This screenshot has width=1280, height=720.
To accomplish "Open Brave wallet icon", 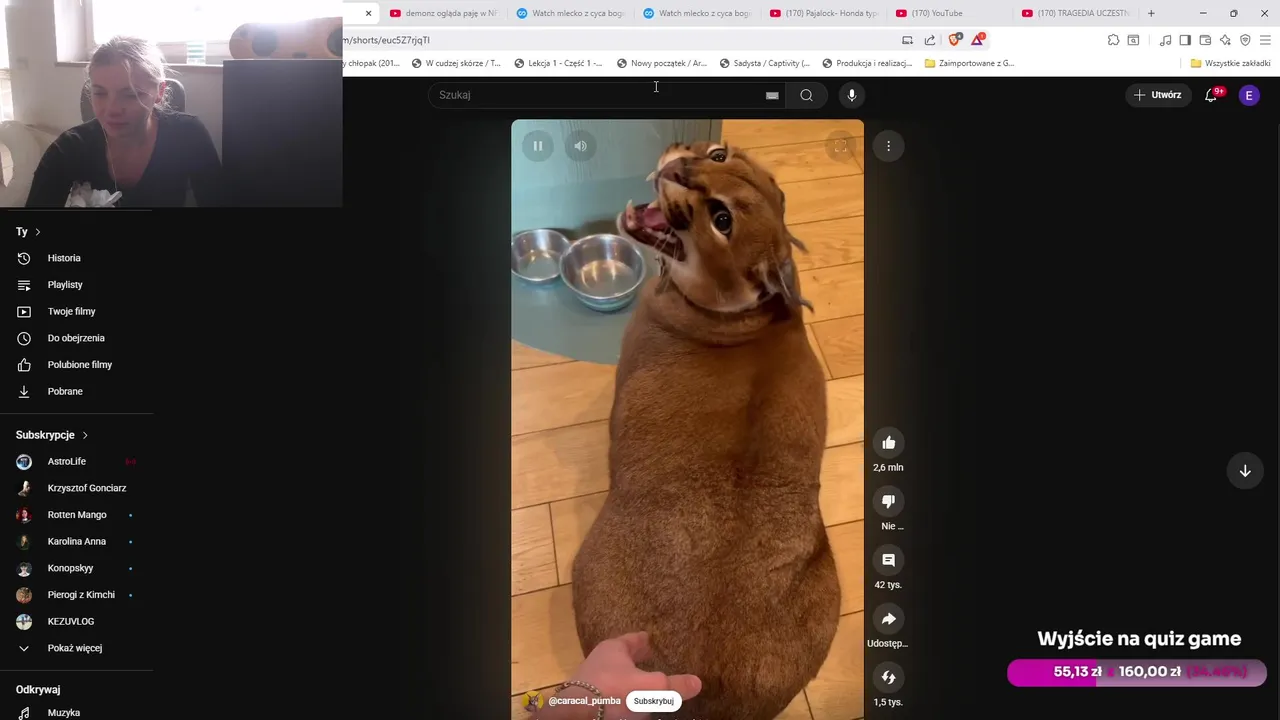I will tap(1205, 40).
